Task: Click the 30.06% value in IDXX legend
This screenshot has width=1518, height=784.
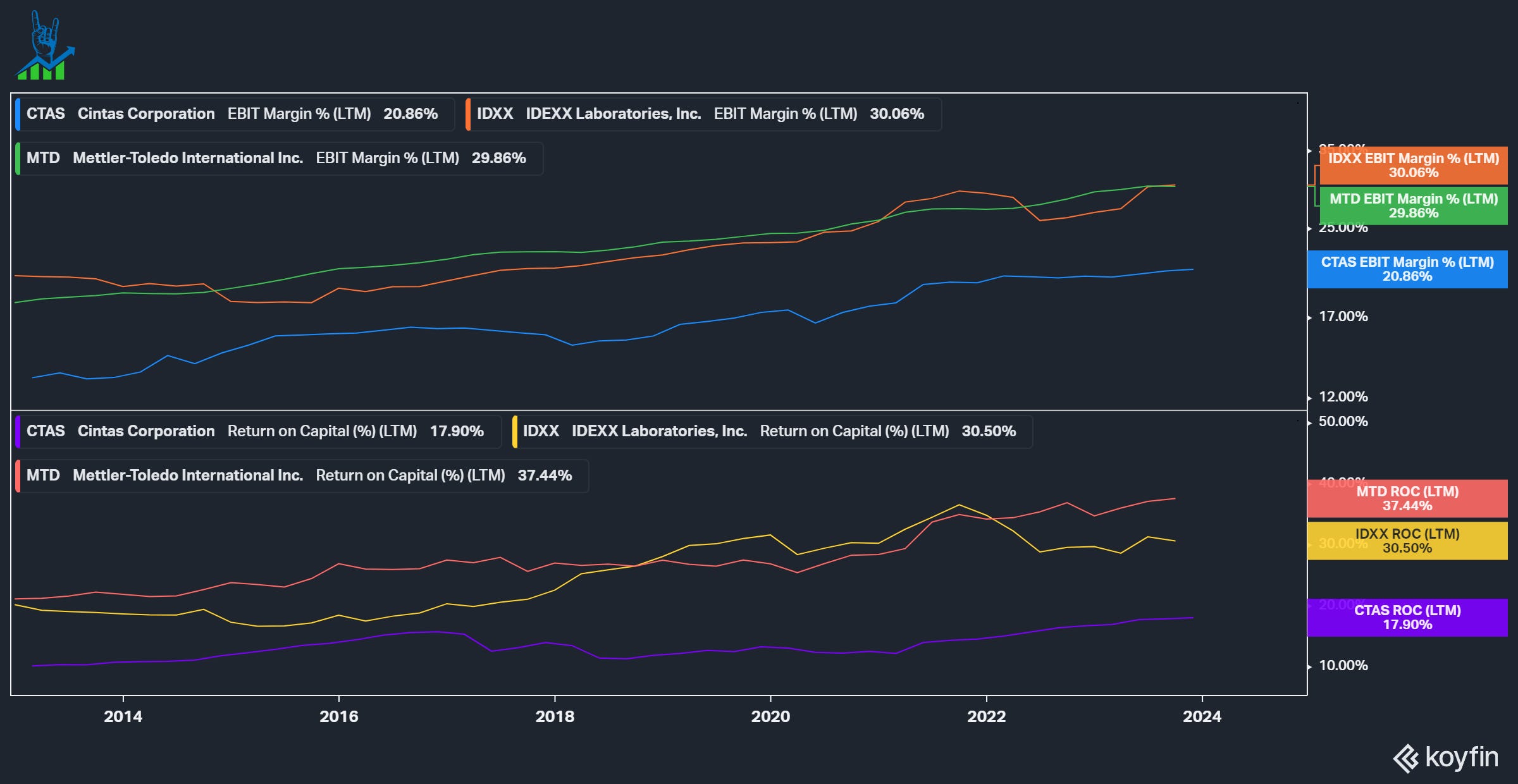Action: [897, 114]
